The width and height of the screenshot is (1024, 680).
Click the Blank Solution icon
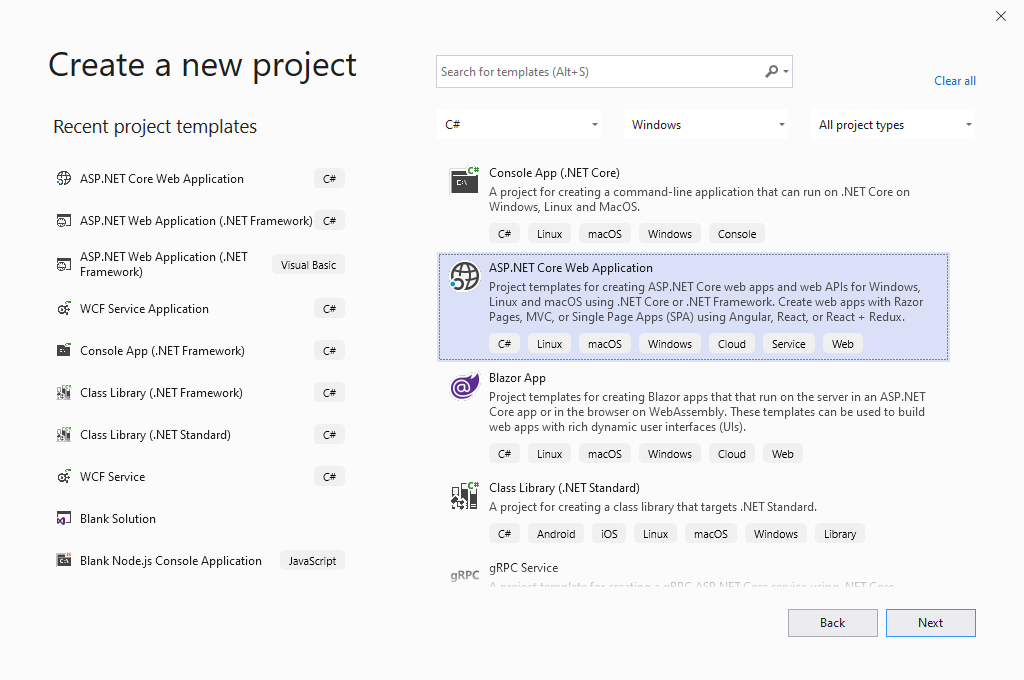[63, 518]
